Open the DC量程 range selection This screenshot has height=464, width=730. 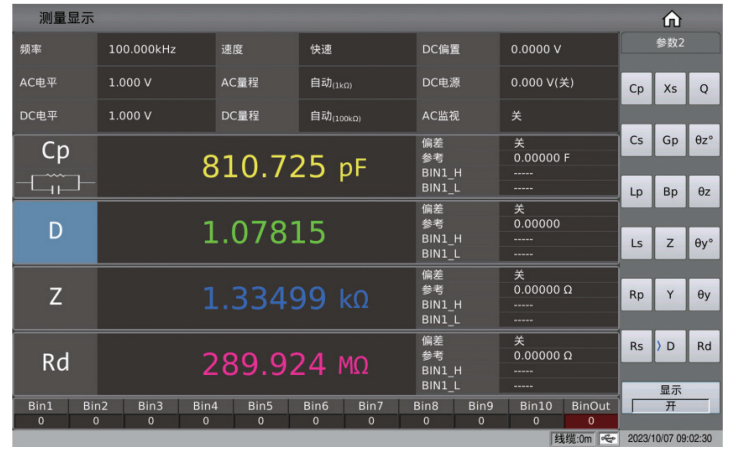(x=355, y=115)
